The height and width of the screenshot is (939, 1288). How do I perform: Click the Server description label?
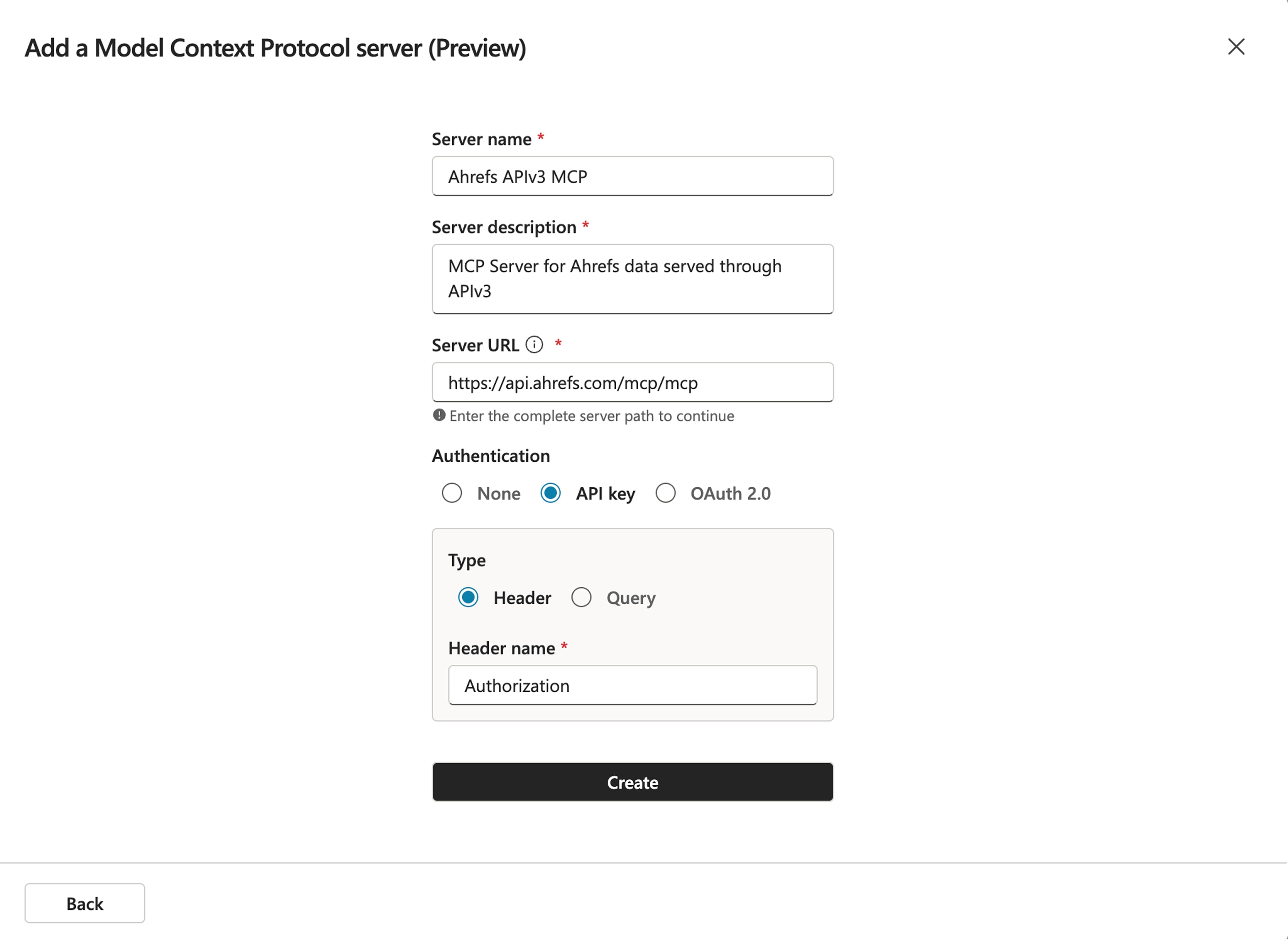(504, 227)
